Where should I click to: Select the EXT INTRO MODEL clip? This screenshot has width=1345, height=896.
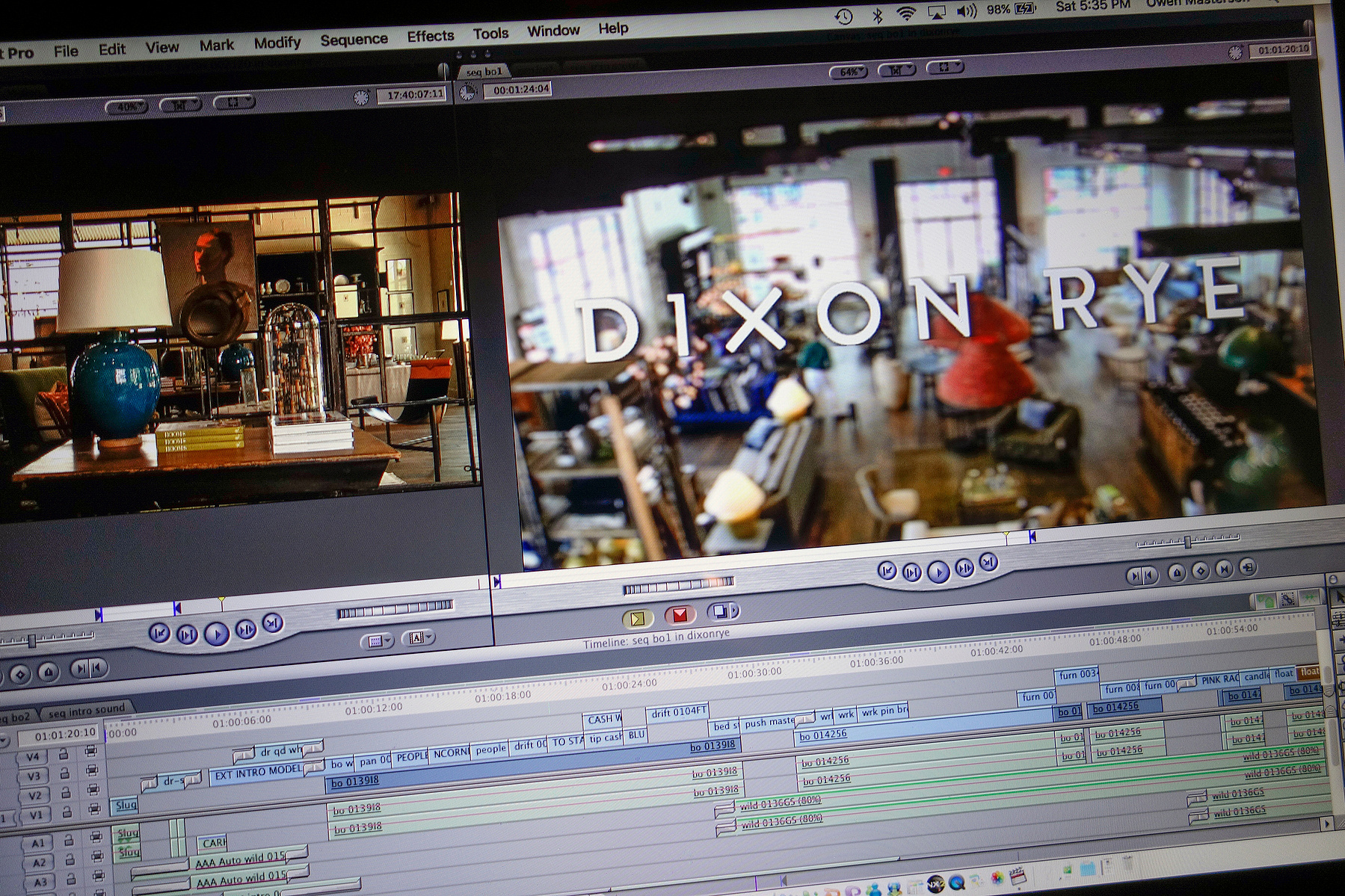(x=258, y=774)
